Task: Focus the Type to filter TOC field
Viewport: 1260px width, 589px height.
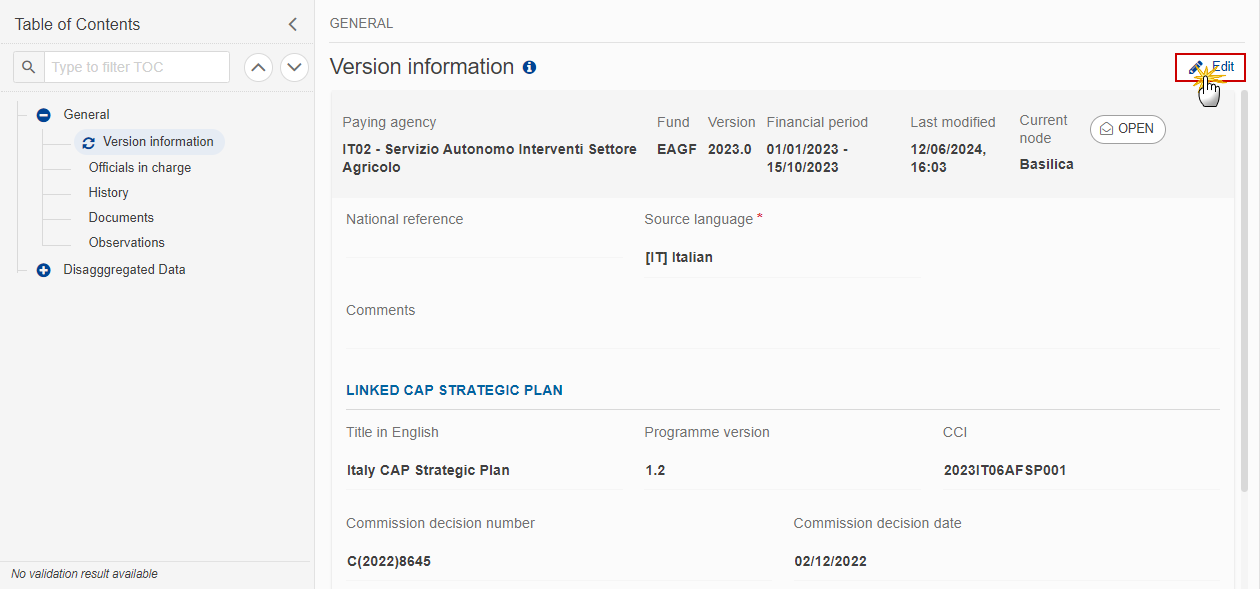Action: [x=137, y=67]
